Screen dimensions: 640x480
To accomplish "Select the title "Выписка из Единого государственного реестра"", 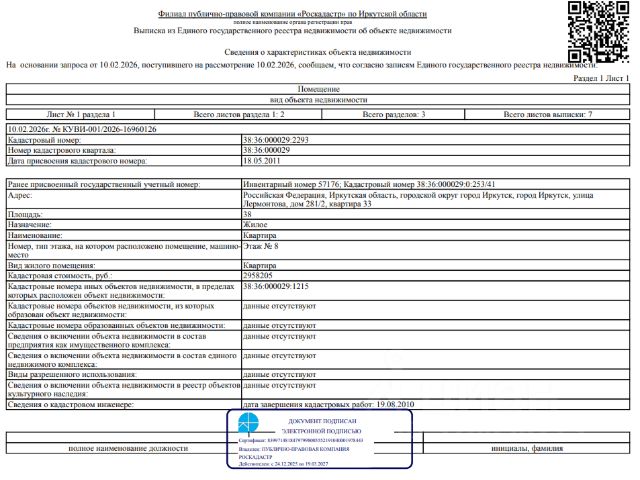I will click(x=292, y=31).
